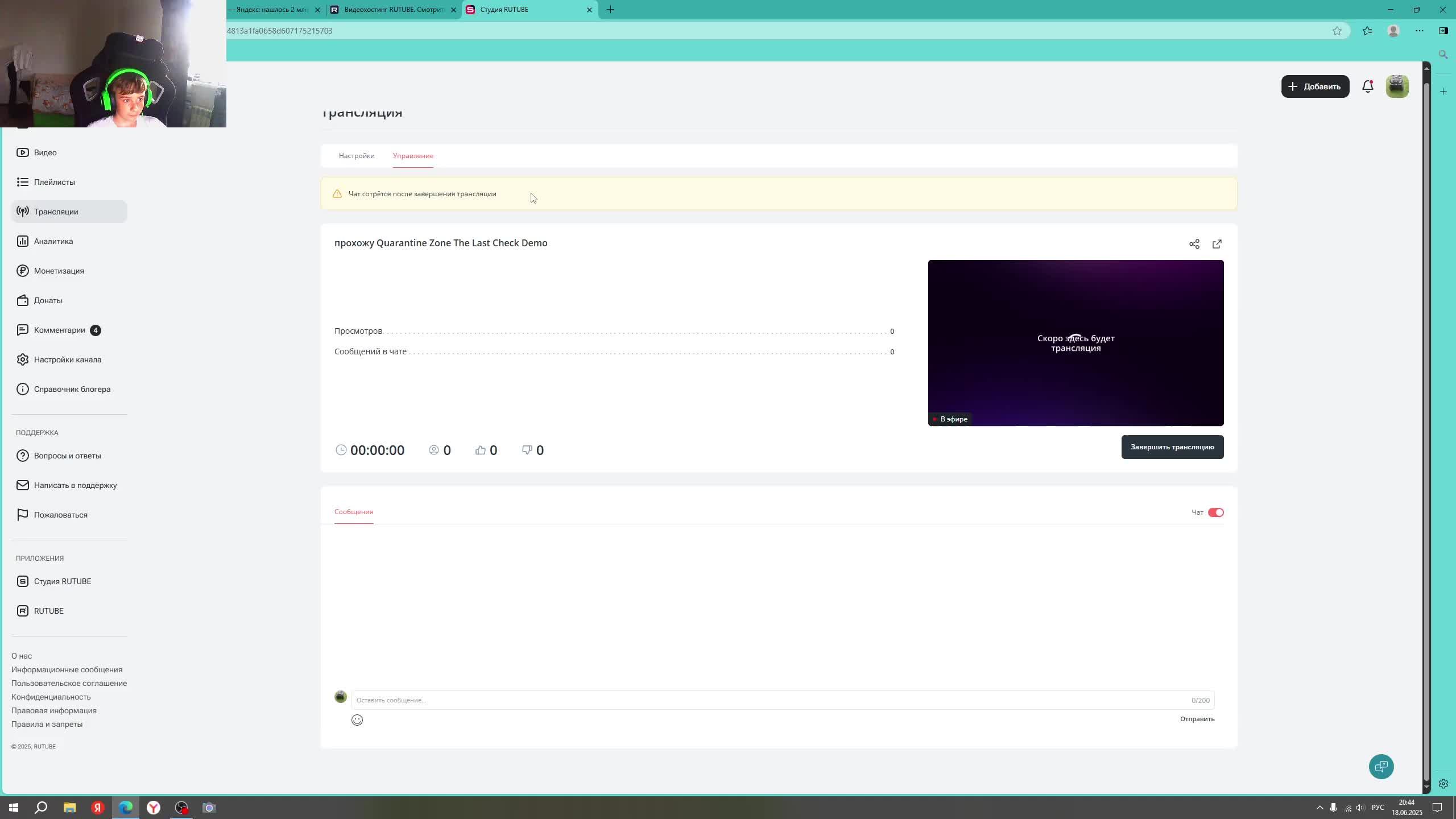The image size is (1456, 819).
Task: Click Завершить трансляцию button
Action: pos(1172,447)
